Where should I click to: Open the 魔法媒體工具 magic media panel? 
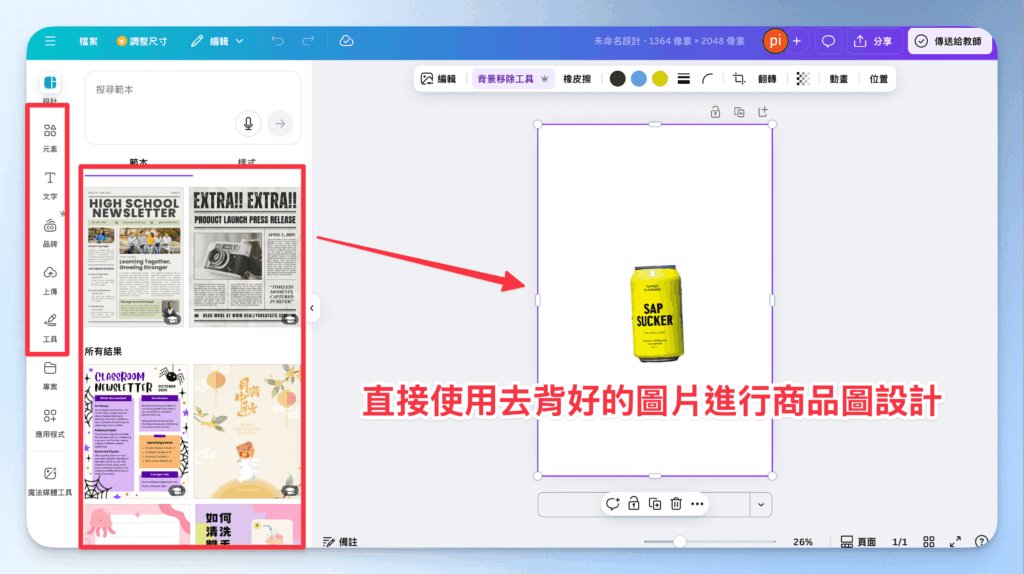coord(50,481)
